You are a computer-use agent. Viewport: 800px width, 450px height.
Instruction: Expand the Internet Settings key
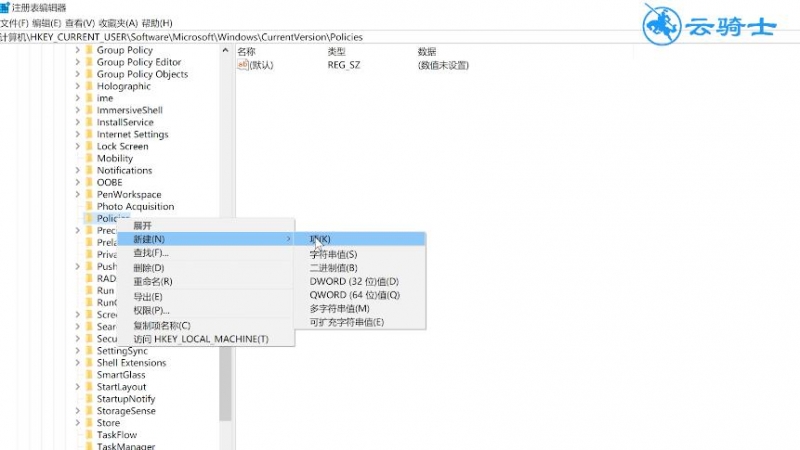(x=78, y=134)
